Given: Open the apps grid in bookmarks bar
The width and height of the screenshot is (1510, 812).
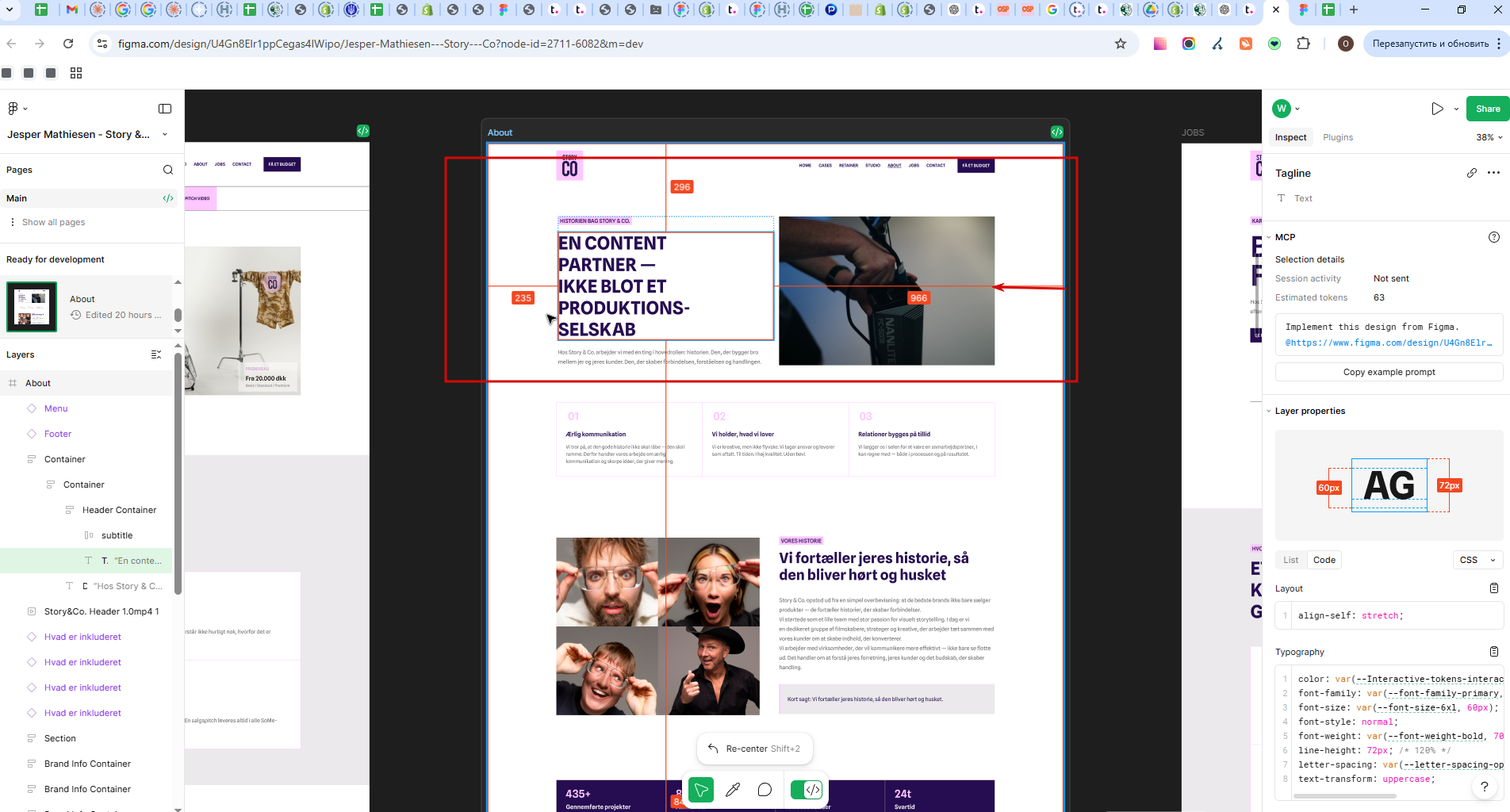Looking at the screenshot, I should (76, 73).
